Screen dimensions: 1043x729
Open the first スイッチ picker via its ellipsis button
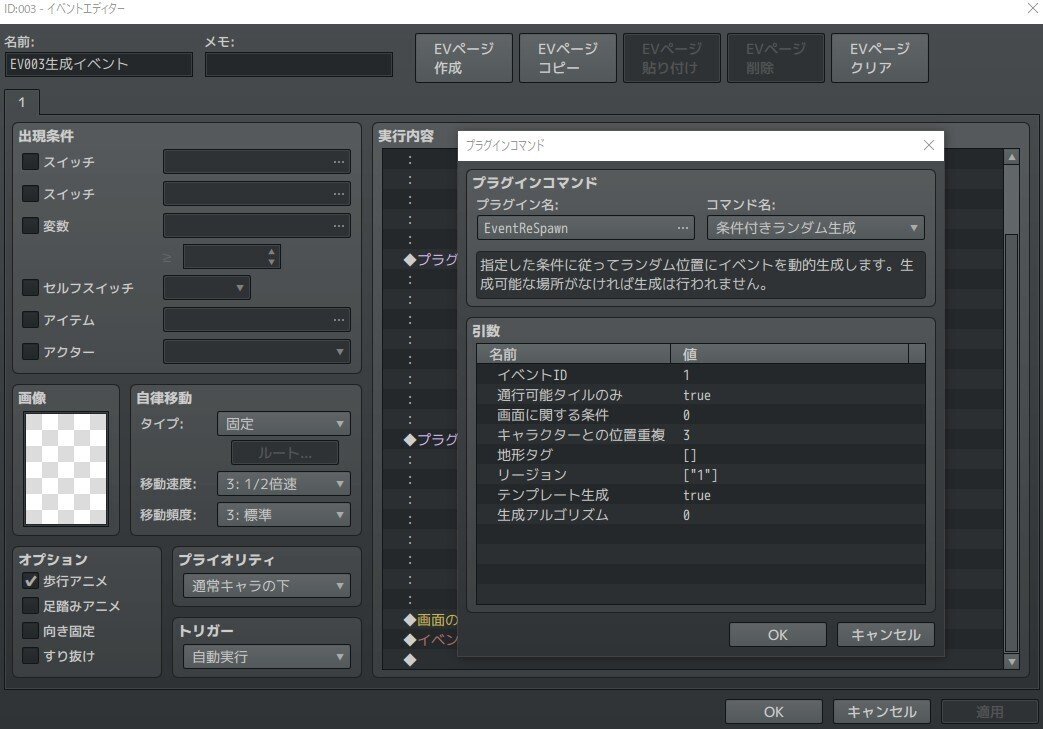(x=341, y=162)
